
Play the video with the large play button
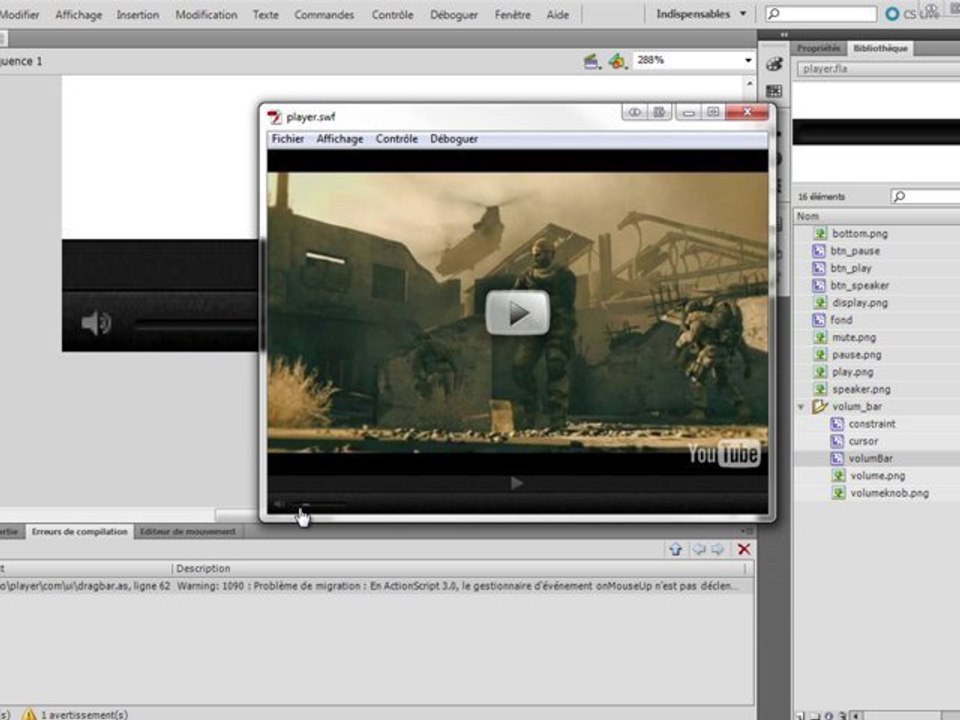point(518,313)
